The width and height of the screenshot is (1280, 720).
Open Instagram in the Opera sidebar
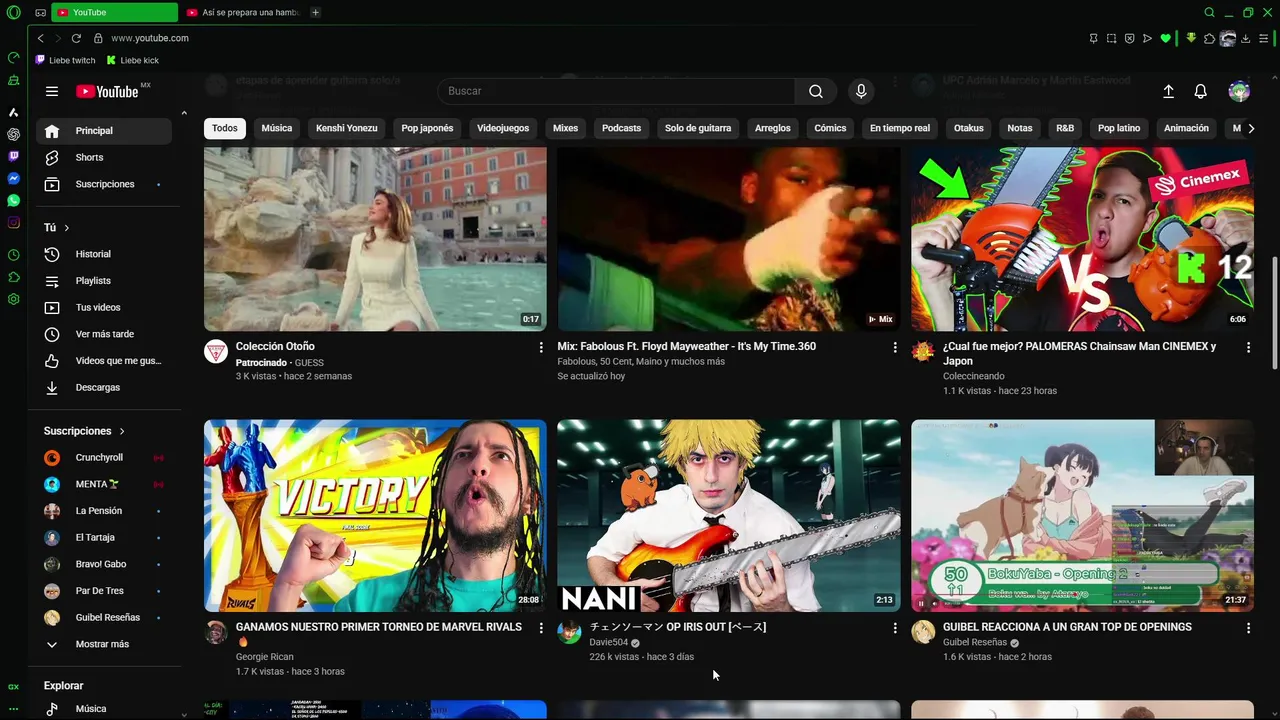[x=13, y=222]
